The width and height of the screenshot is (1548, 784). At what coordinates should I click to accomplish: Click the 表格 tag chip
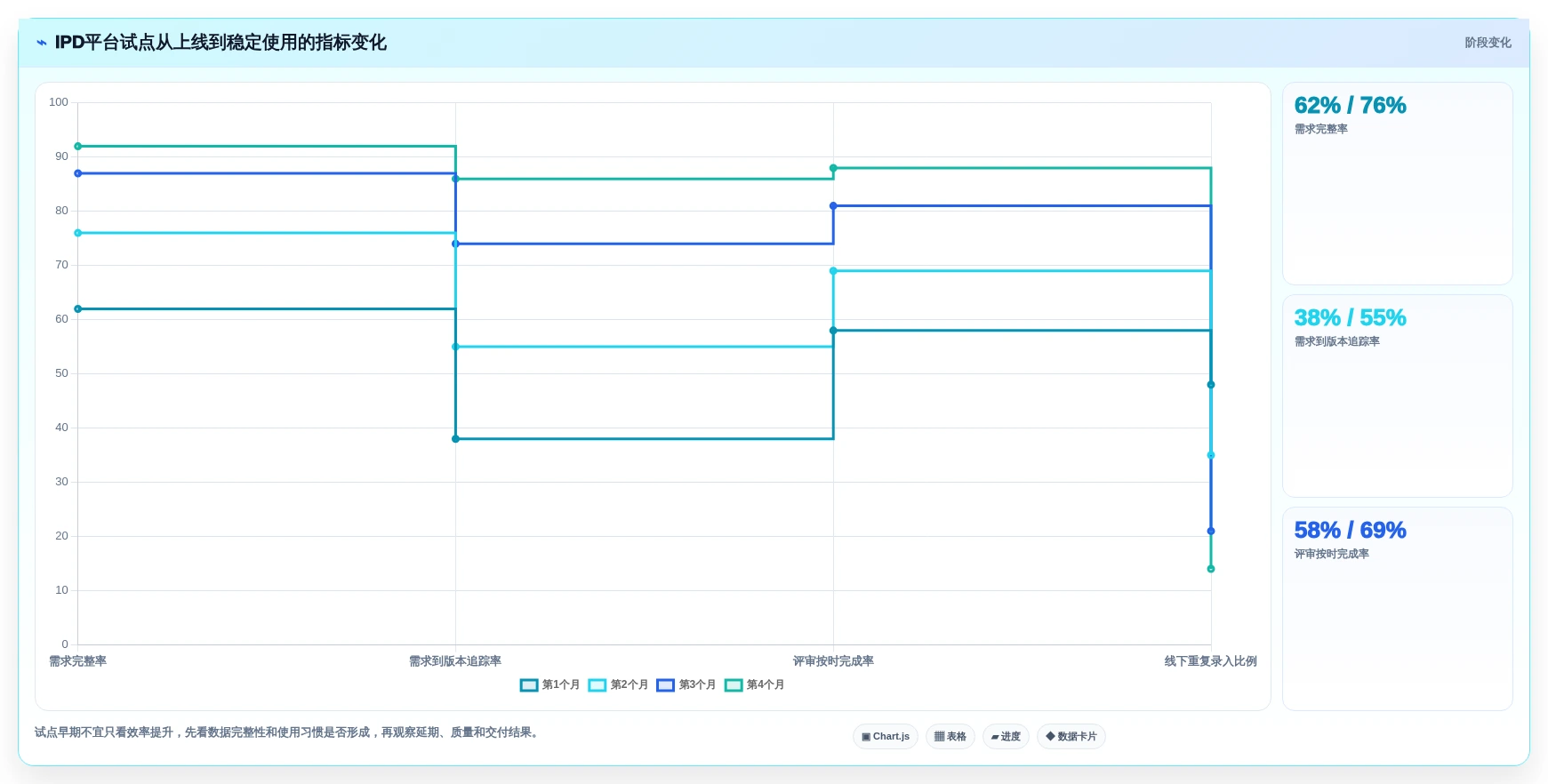(x=950, y=737)
